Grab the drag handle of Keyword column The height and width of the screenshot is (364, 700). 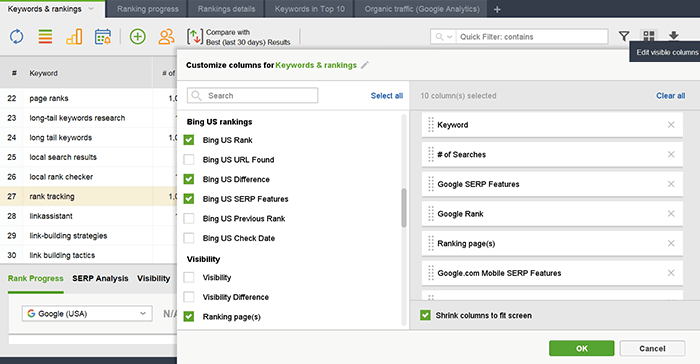[x=431, y=125]
